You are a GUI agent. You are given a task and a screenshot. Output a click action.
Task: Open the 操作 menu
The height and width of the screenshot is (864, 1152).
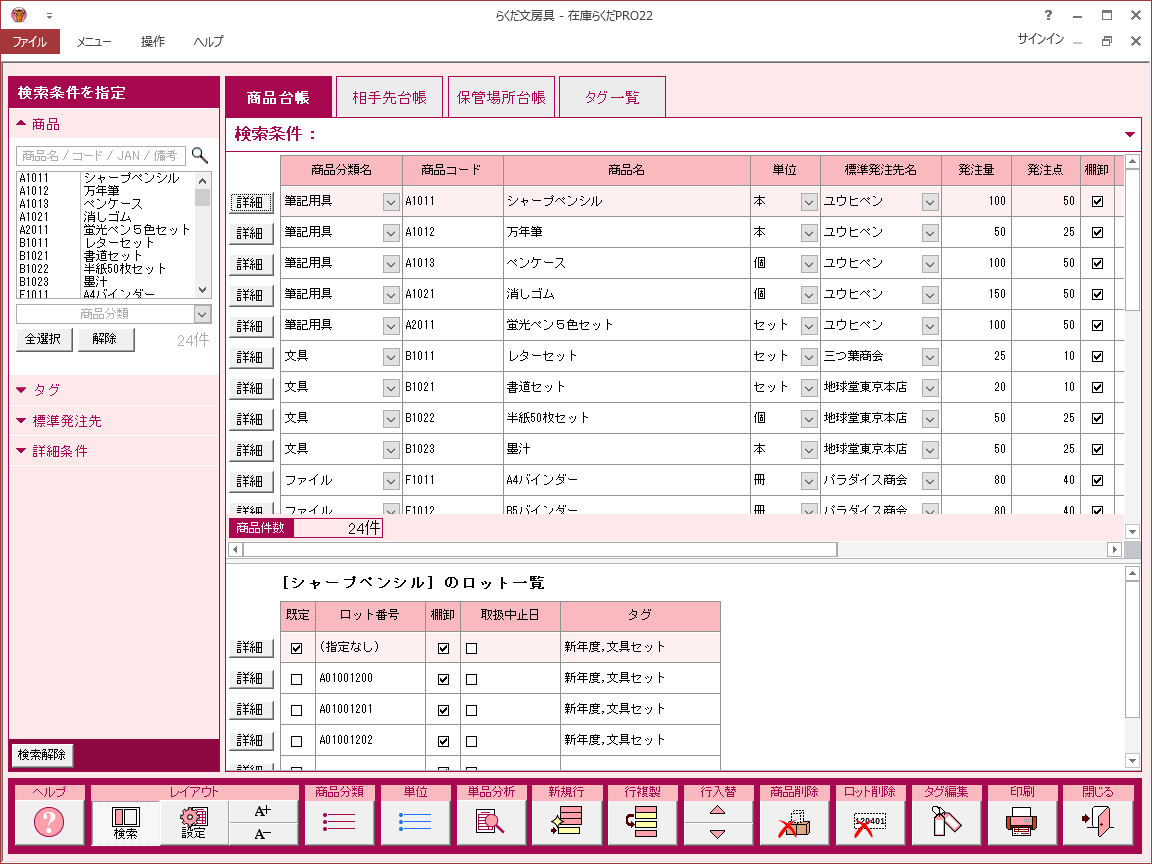[153, 41]
